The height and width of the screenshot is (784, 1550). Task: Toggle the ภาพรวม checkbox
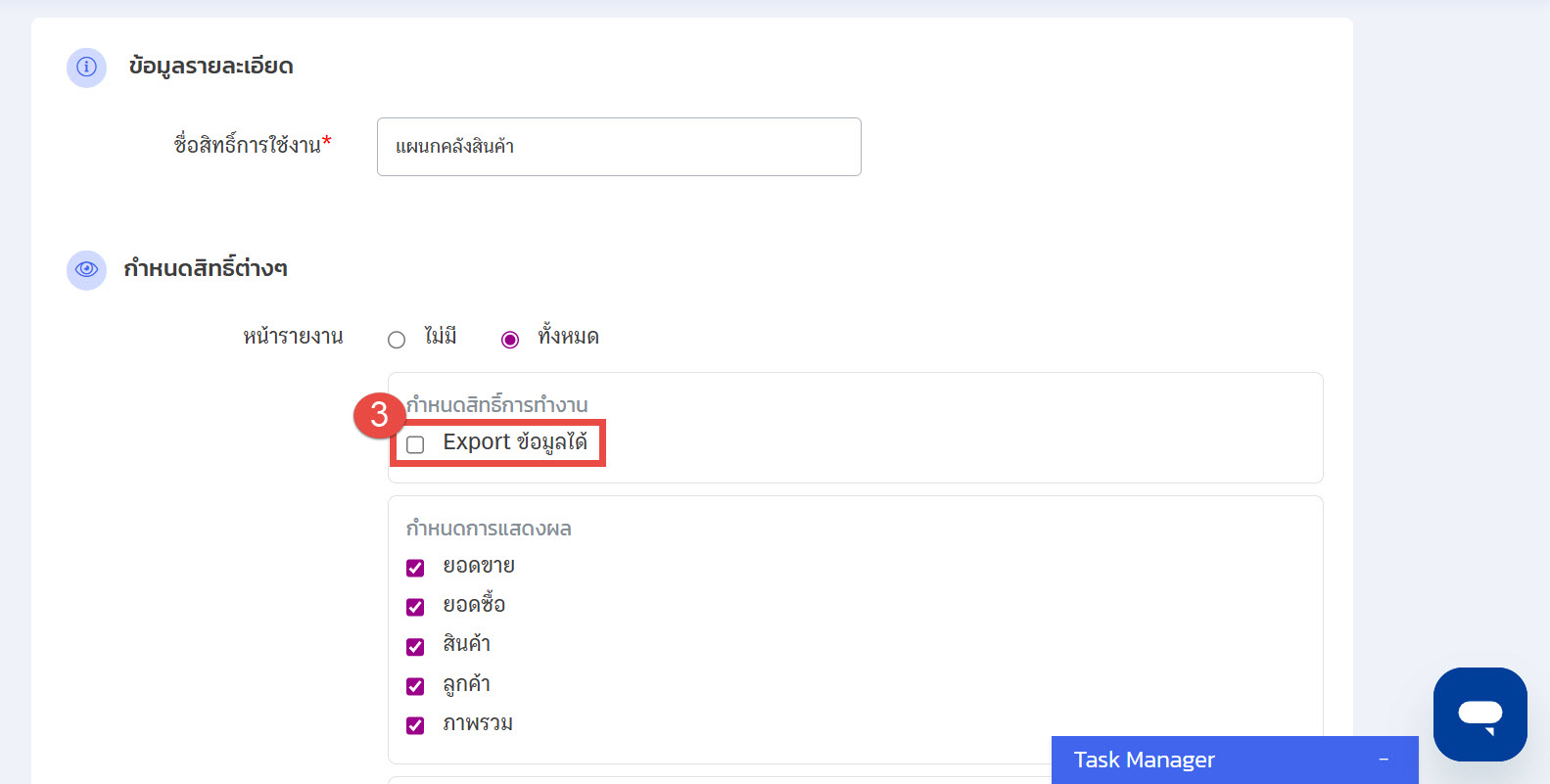pyautogui.click(x=415, y=725)
